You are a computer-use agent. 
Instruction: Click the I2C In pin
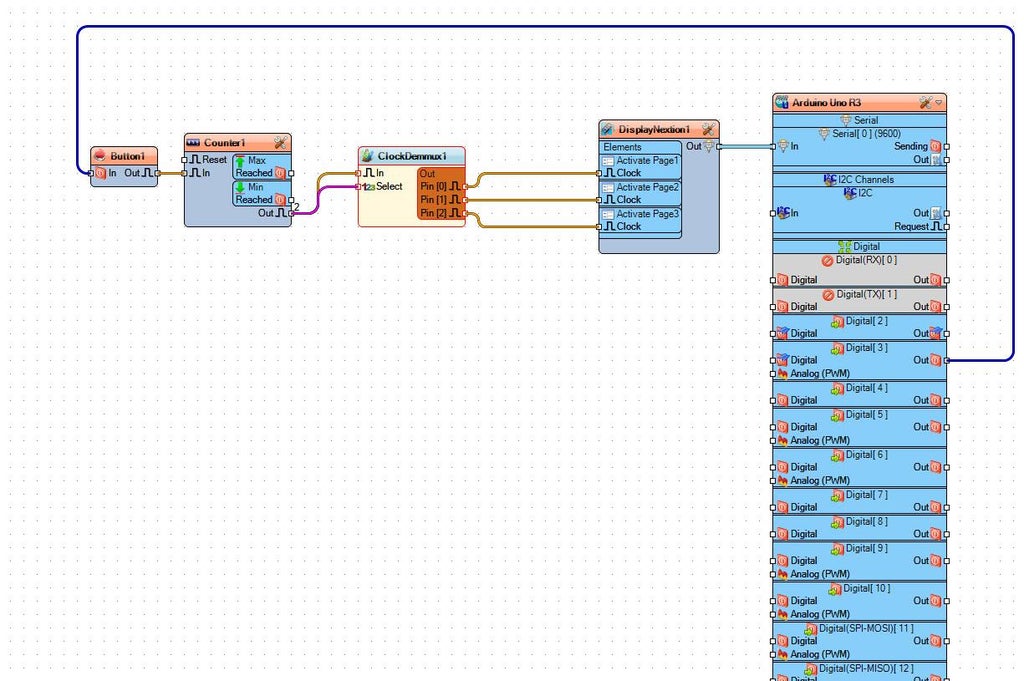773,213
